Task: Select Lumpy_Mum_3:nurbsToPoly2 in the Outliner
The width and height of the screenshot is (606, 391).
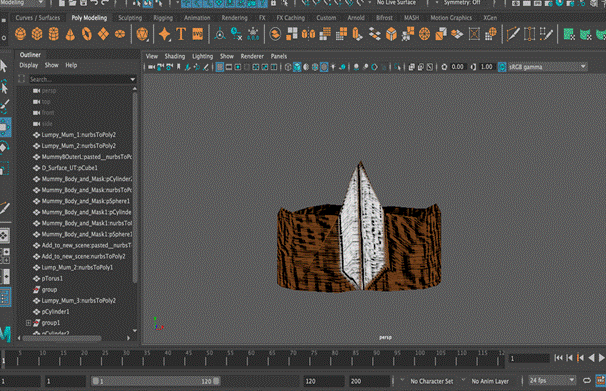Action: click(77, 301)
